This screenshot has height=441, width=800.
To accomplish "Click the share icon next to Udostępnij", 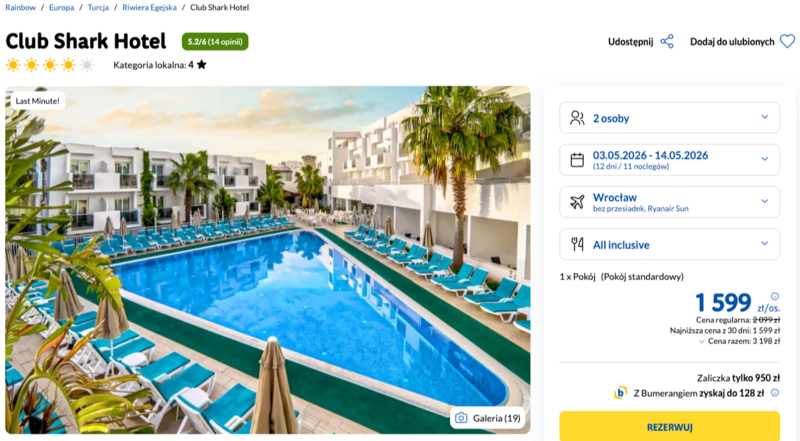I will 667,41.
